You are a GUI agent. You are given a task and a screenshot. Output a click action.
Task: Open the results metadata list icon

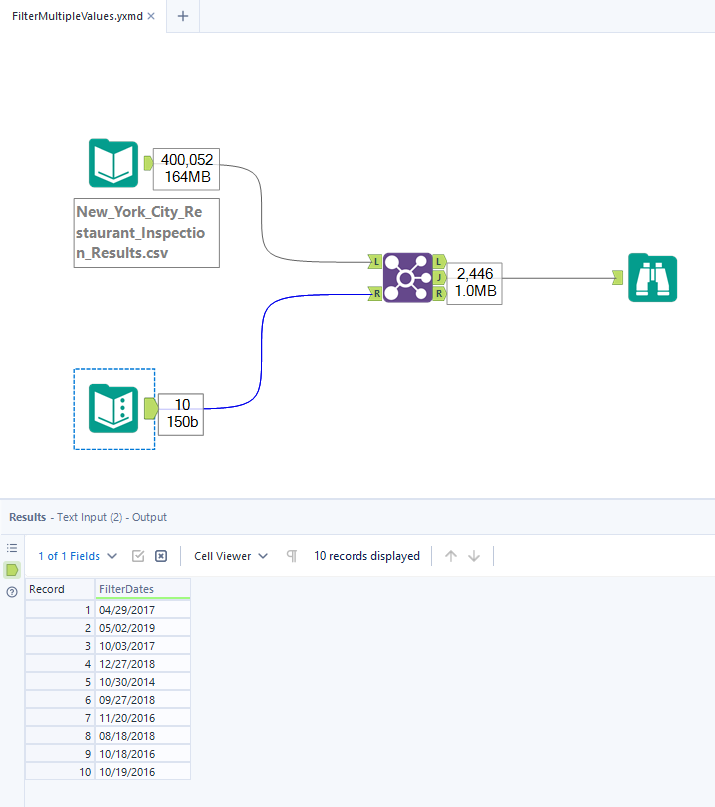click(12, 548)
